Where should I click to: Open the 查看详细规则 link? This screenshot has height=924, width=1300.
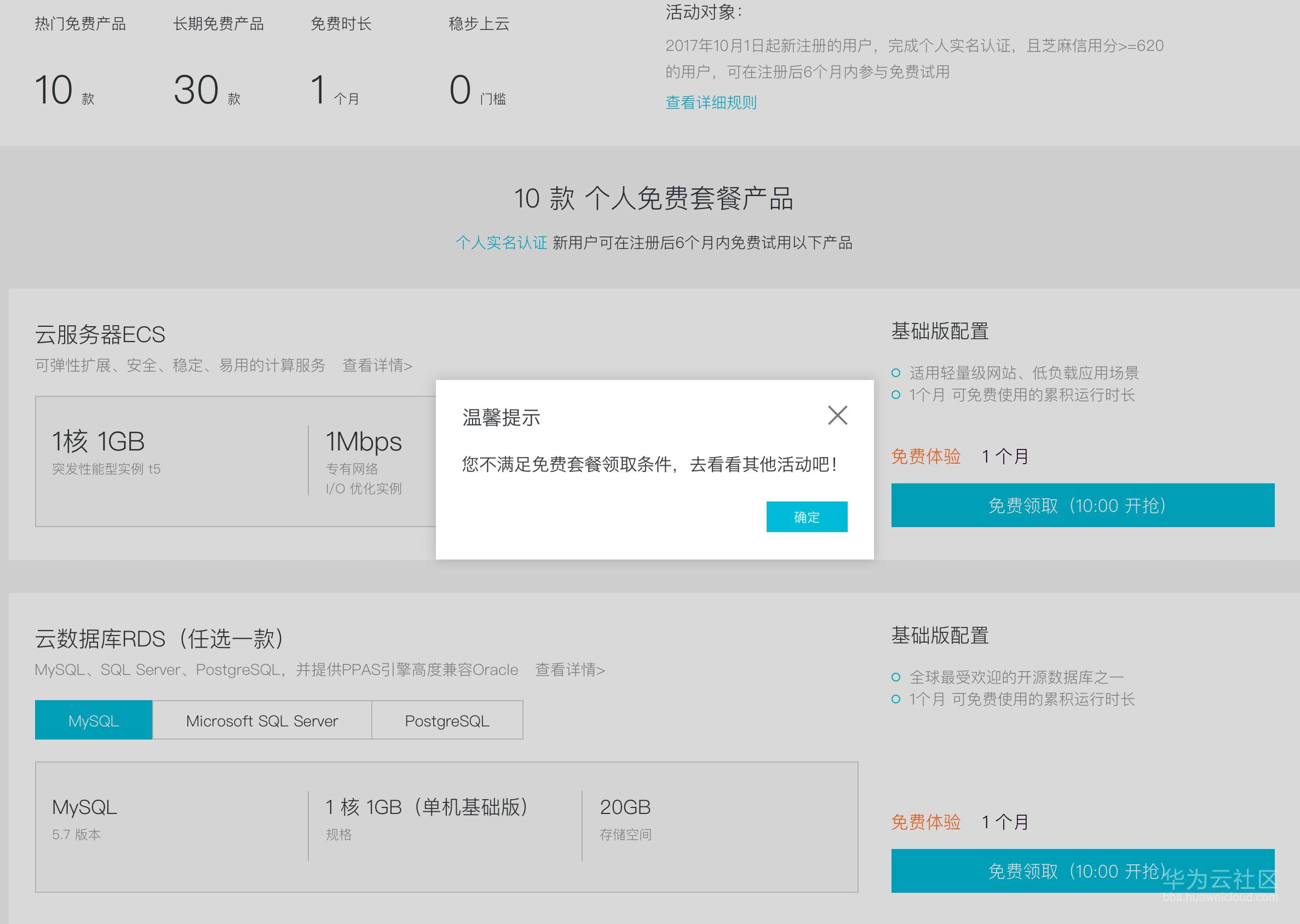pyautogui.click(x=710, y=102)
